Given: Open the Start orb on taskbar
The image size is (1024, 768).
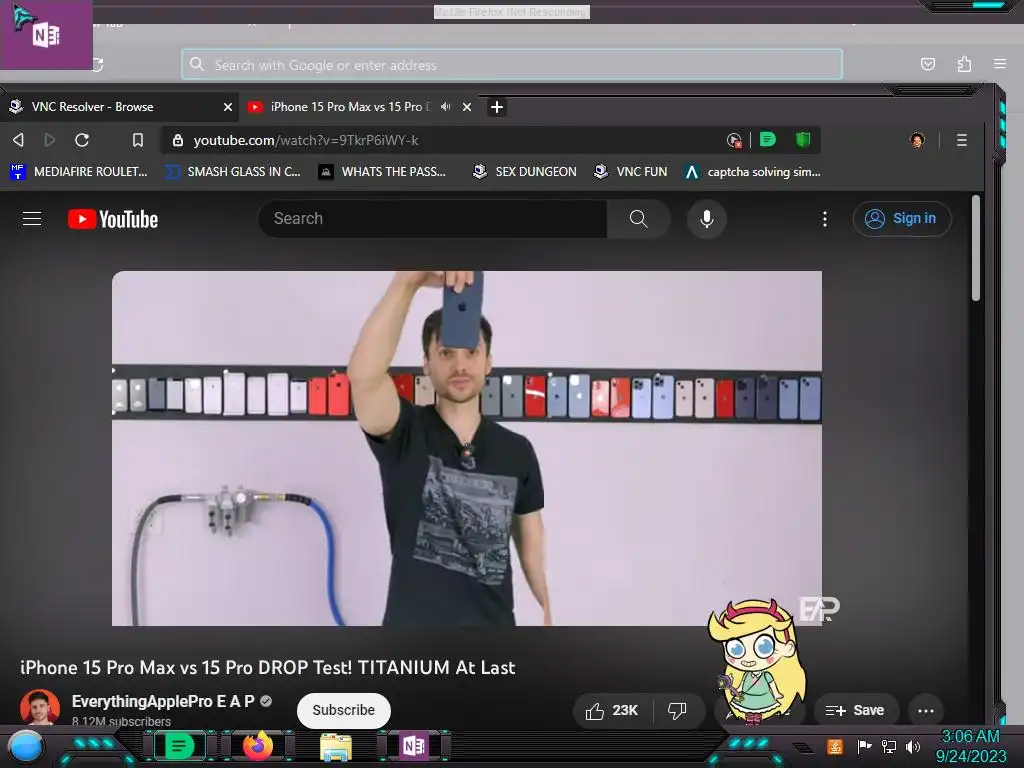Looking at the screenshot, I should pyautogui.click(x=26, y=747).
